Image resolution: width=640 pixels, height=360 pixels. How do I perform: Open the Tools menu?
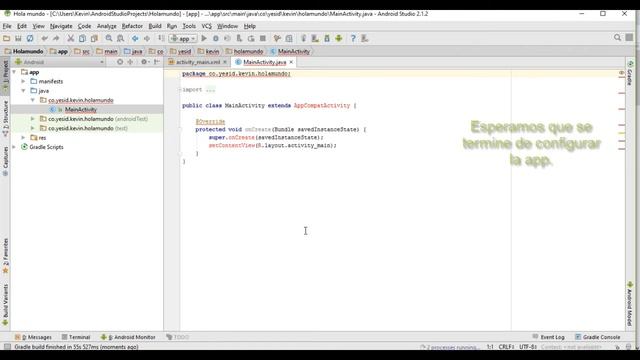[x=189, y=26]
